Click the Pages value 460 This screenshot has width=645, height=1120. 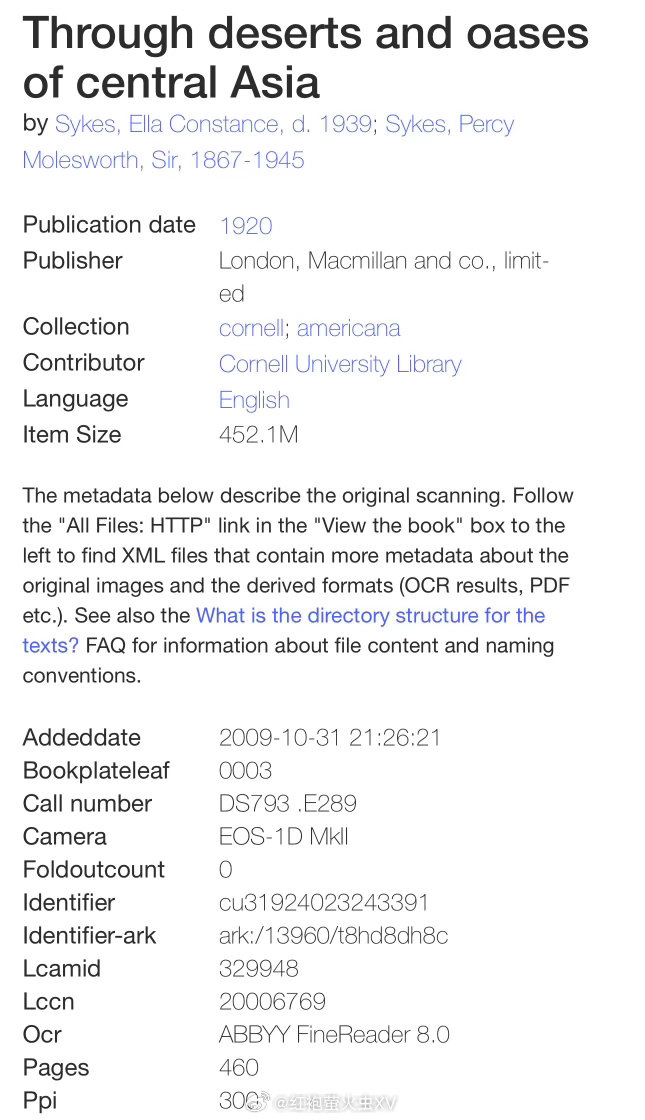[239, 1068]
